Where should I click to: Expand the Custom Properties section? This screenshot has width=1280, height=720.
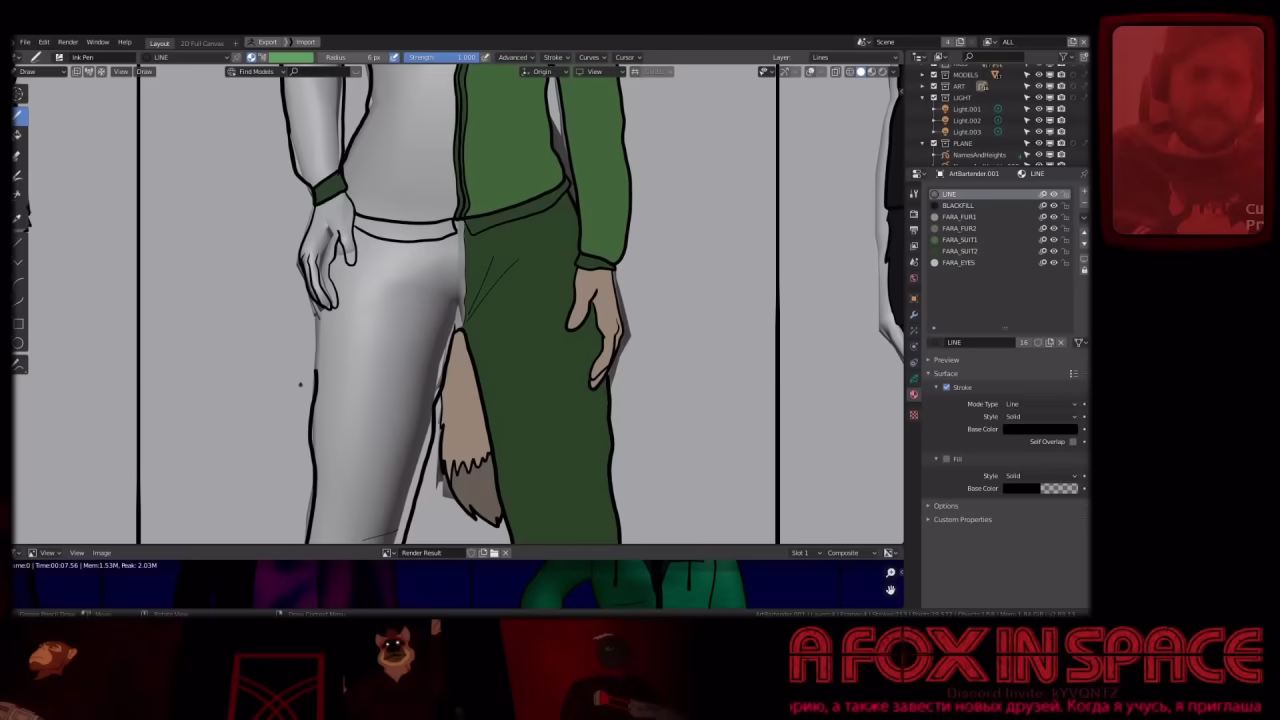pyautogui.click(x=962, y=519)
